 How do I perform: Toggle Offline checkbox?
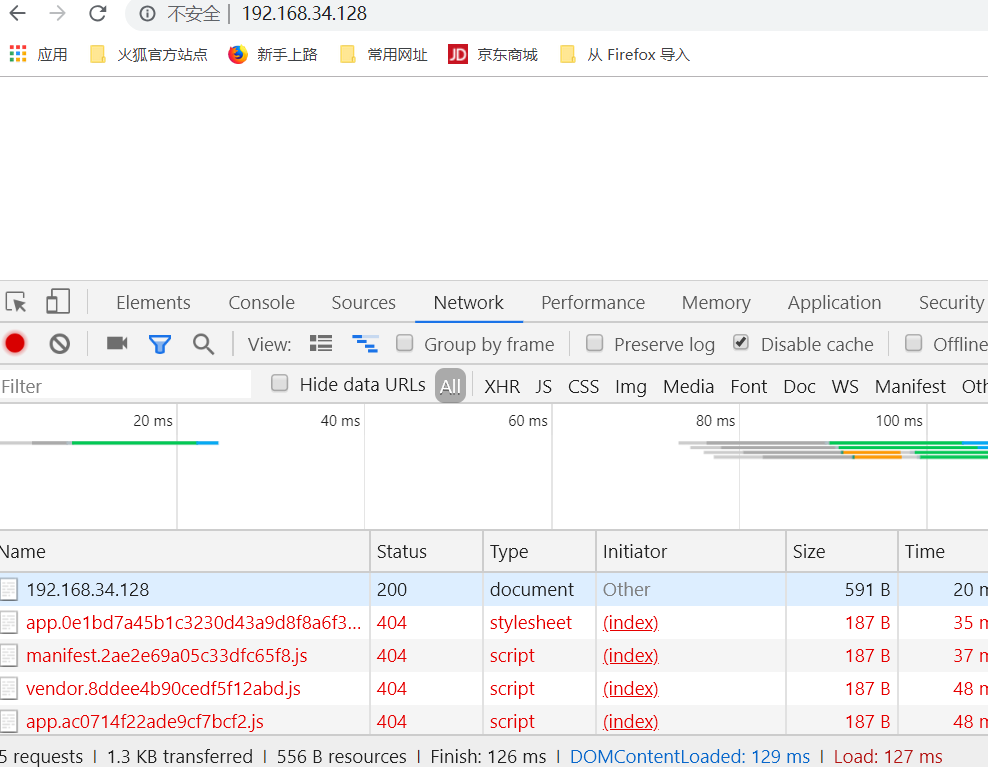point(913,343)
